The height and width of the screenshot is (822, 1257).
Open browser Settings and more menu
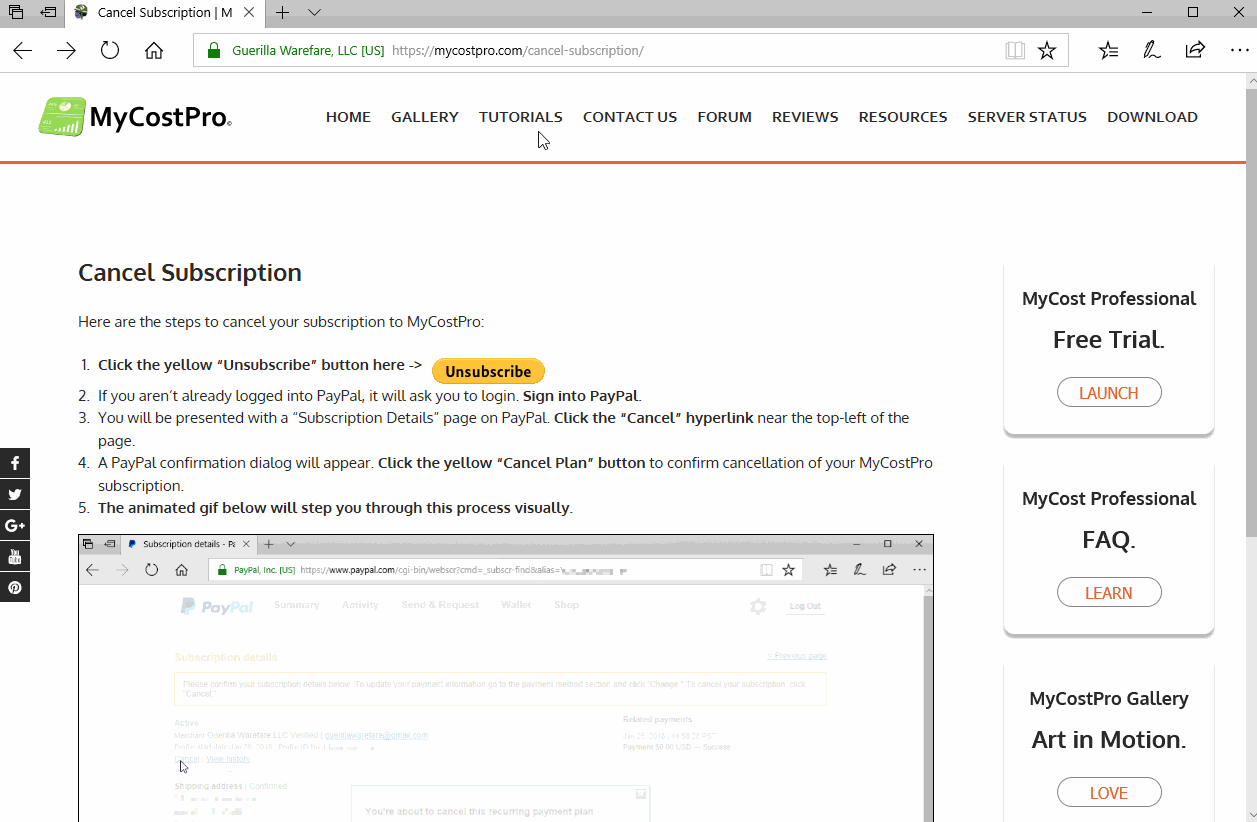pos(1238,50)
